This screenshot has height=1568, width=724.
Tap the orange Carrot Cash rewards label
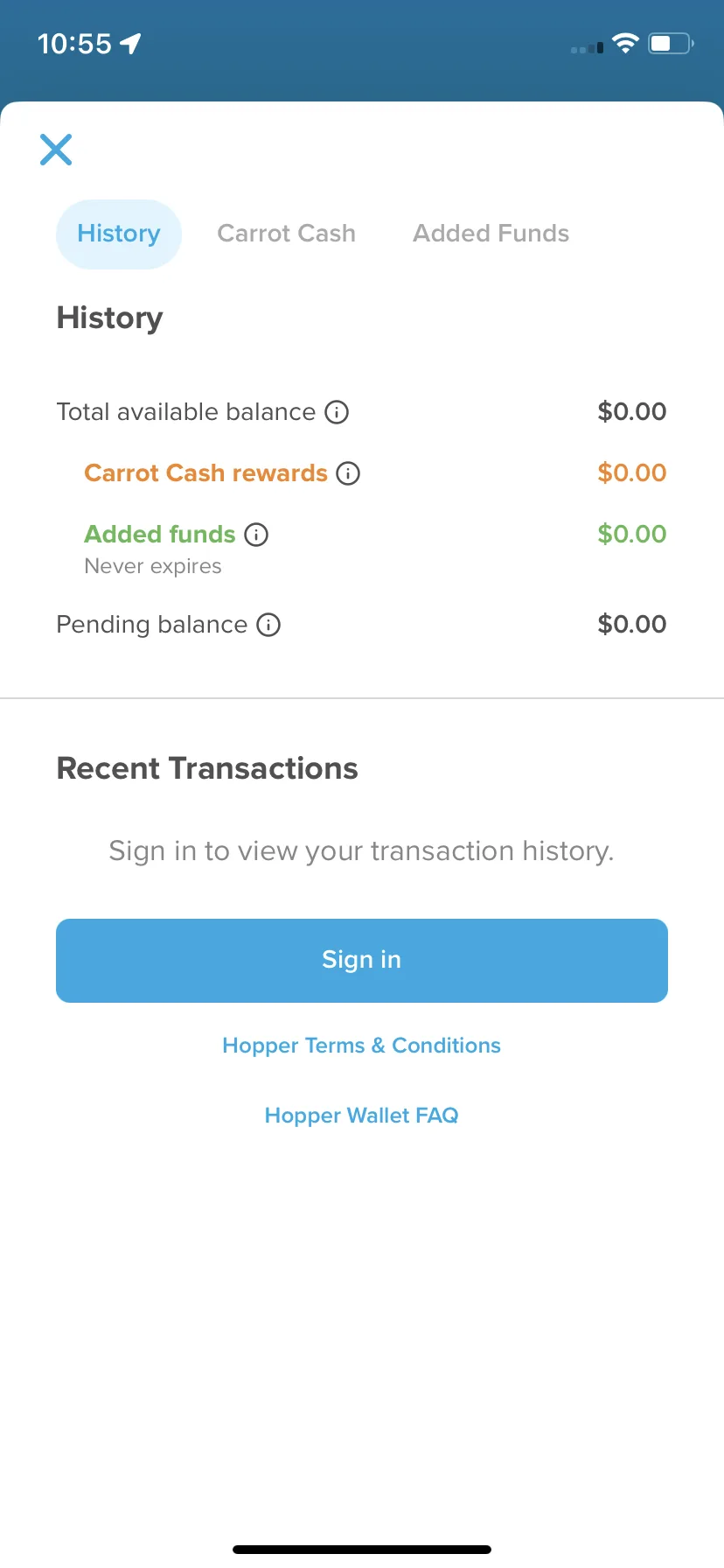(205, 473)
